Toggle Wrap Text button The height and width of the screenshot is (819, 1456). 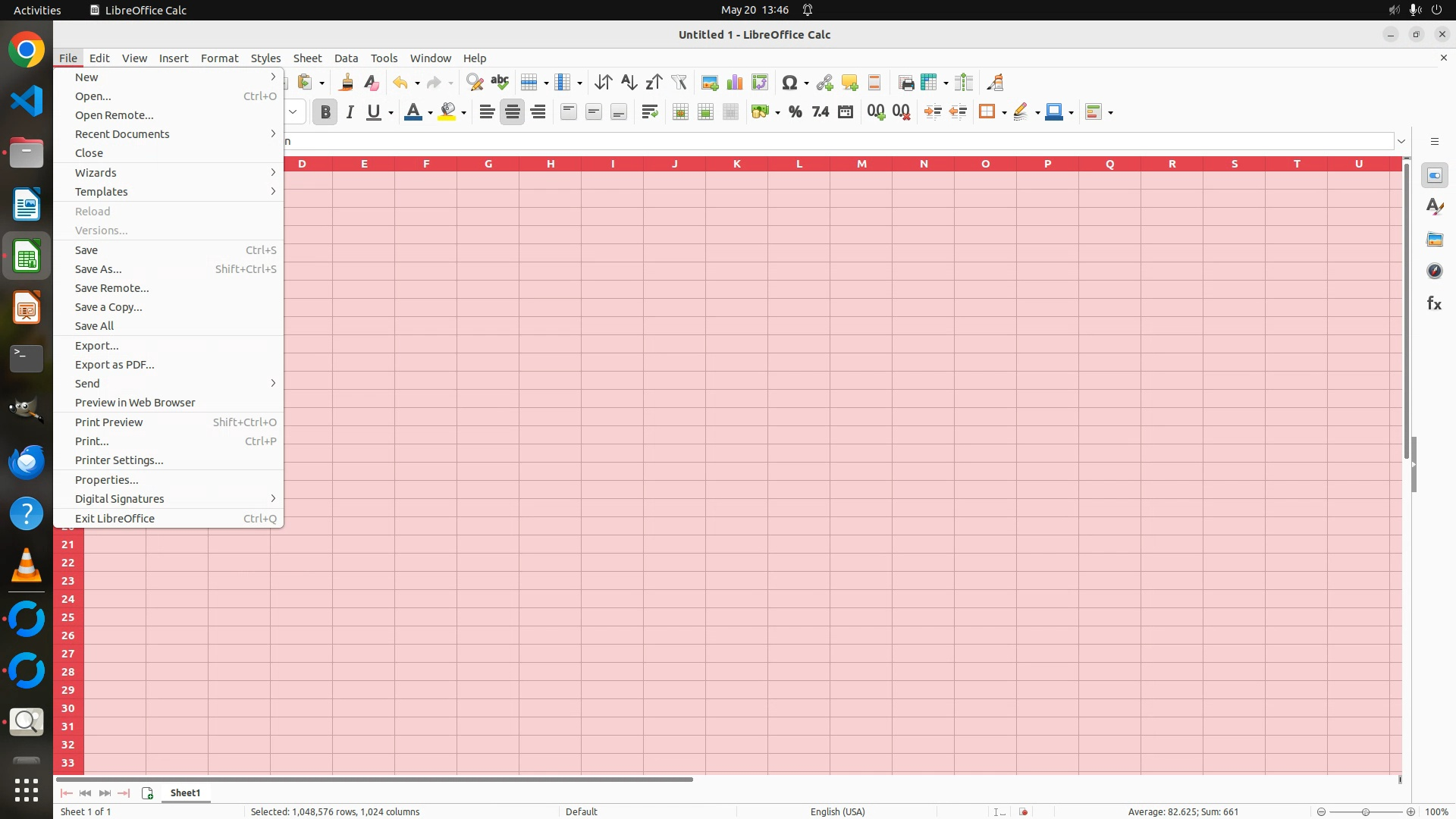click(649, 112)
